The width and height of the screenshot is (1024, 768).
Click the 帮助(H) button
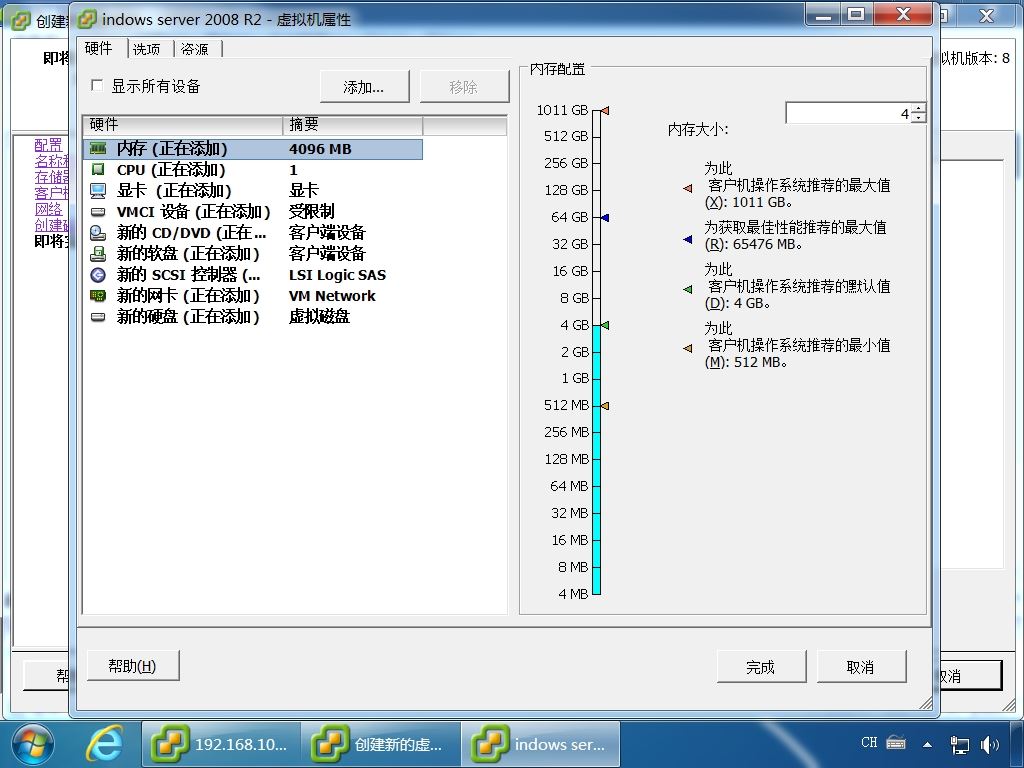pyautogui.click(x=133, y=665)
